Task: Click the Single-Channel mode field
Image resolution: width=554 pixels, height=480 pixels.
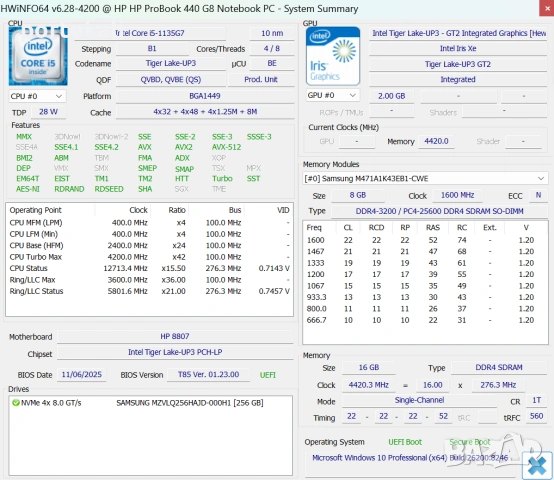Action: click(x=419, y=400)
